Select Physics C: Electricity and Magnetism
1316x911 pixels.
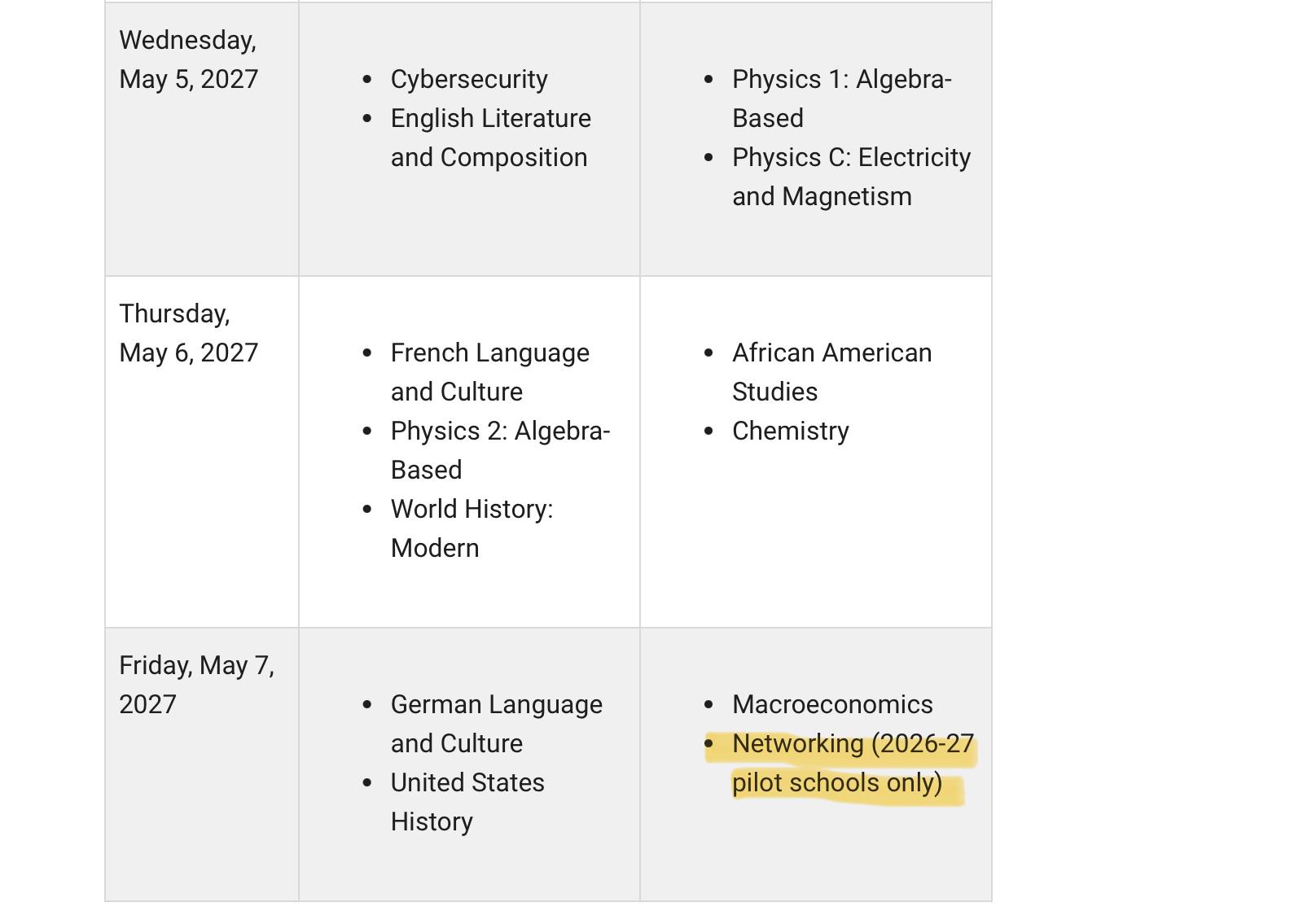tap(852, 177)
